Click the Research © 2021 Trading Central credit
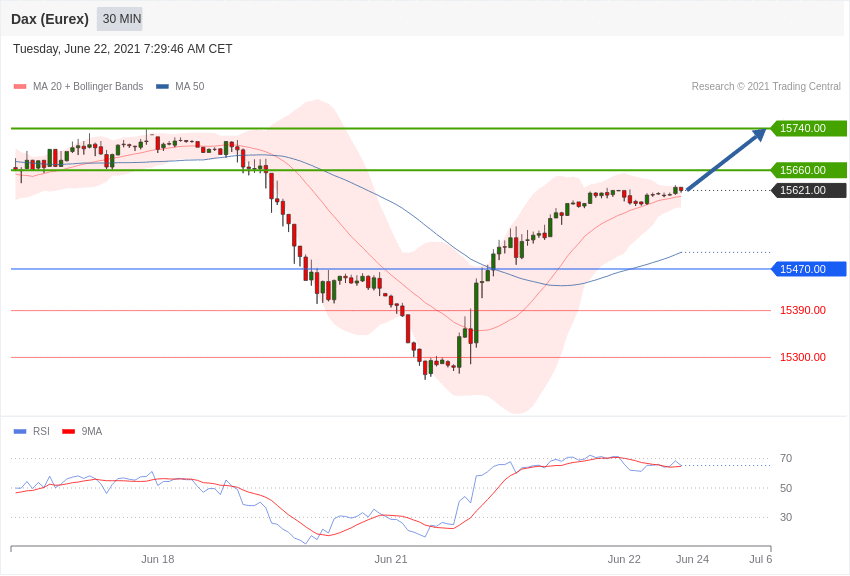This screenshot has width=850, height=576. [766, 87]
